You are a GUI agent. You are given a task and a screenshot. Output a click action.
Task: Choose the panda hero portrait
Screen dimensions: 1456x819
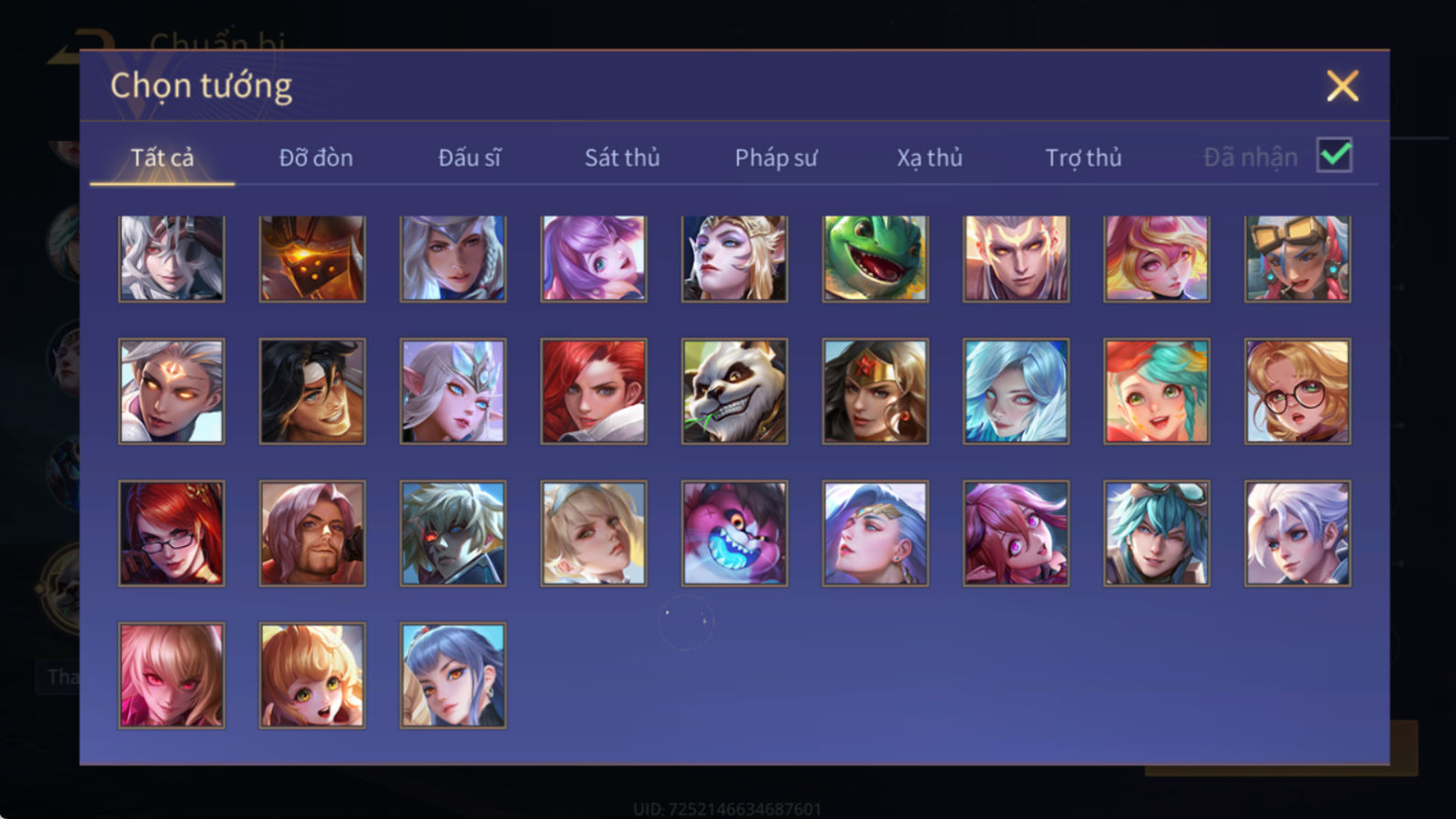pos(733,391)
